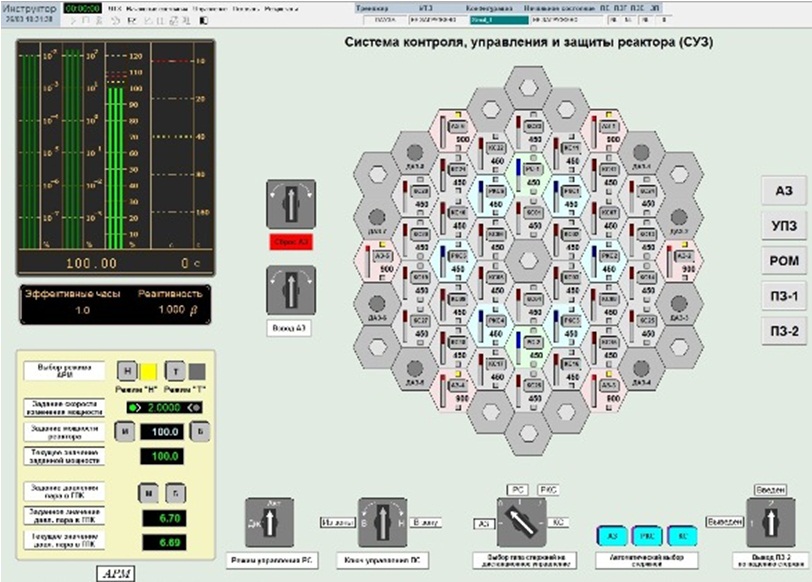The image size is (812, 582).
Task: Select the cyan АЗ auto-selection button
Action: [612, 536]
